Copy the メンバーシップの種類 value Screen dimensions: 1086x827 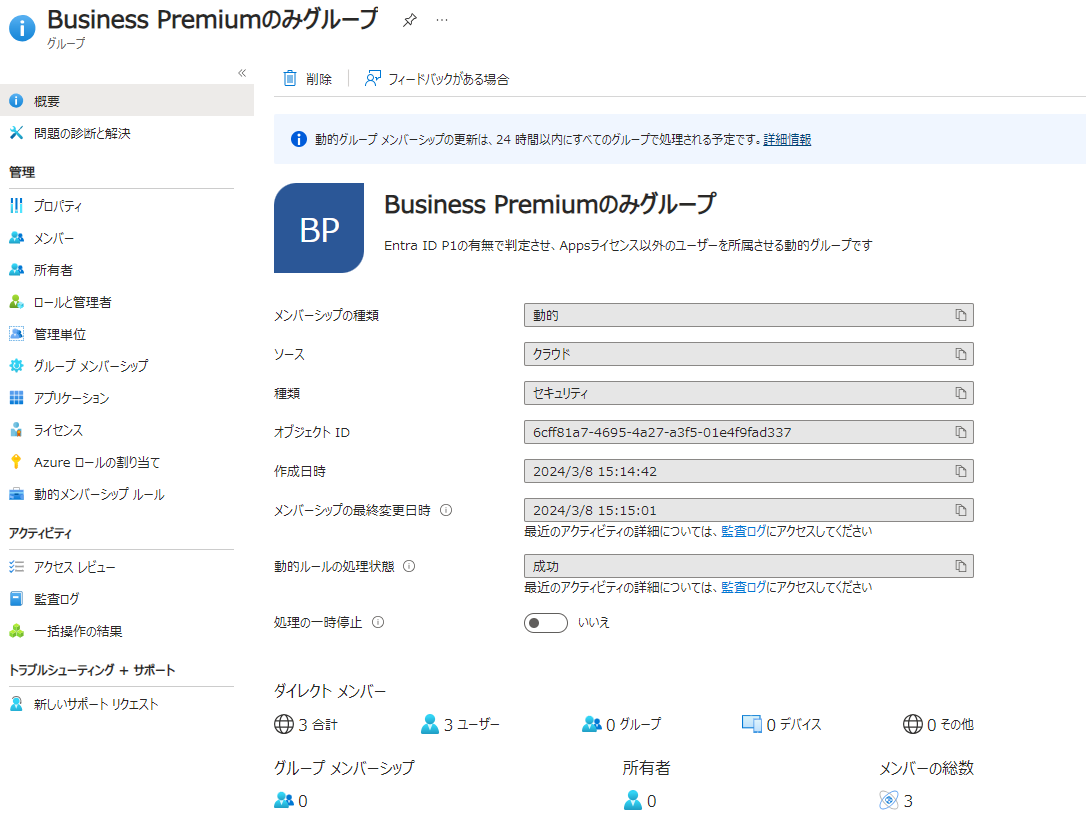coord(961,315)
